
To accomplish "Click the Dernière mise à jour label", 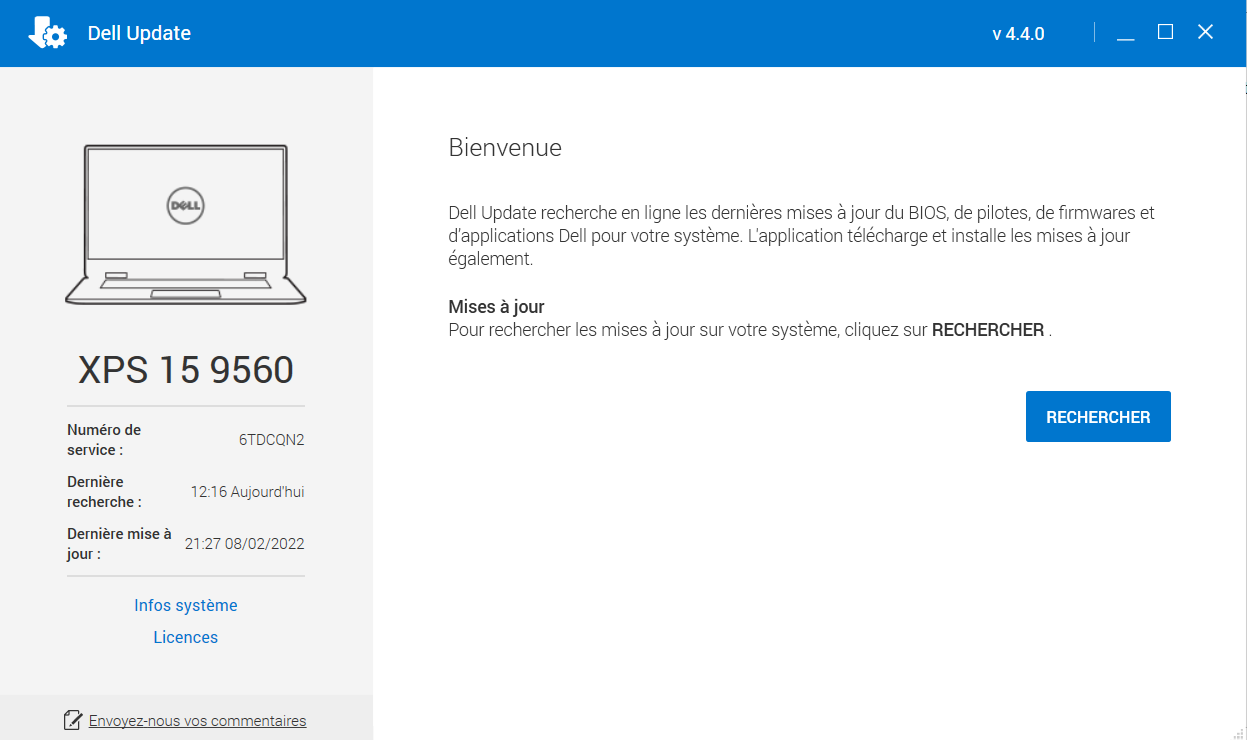I will pyautogui.click(x=119, y=544).
